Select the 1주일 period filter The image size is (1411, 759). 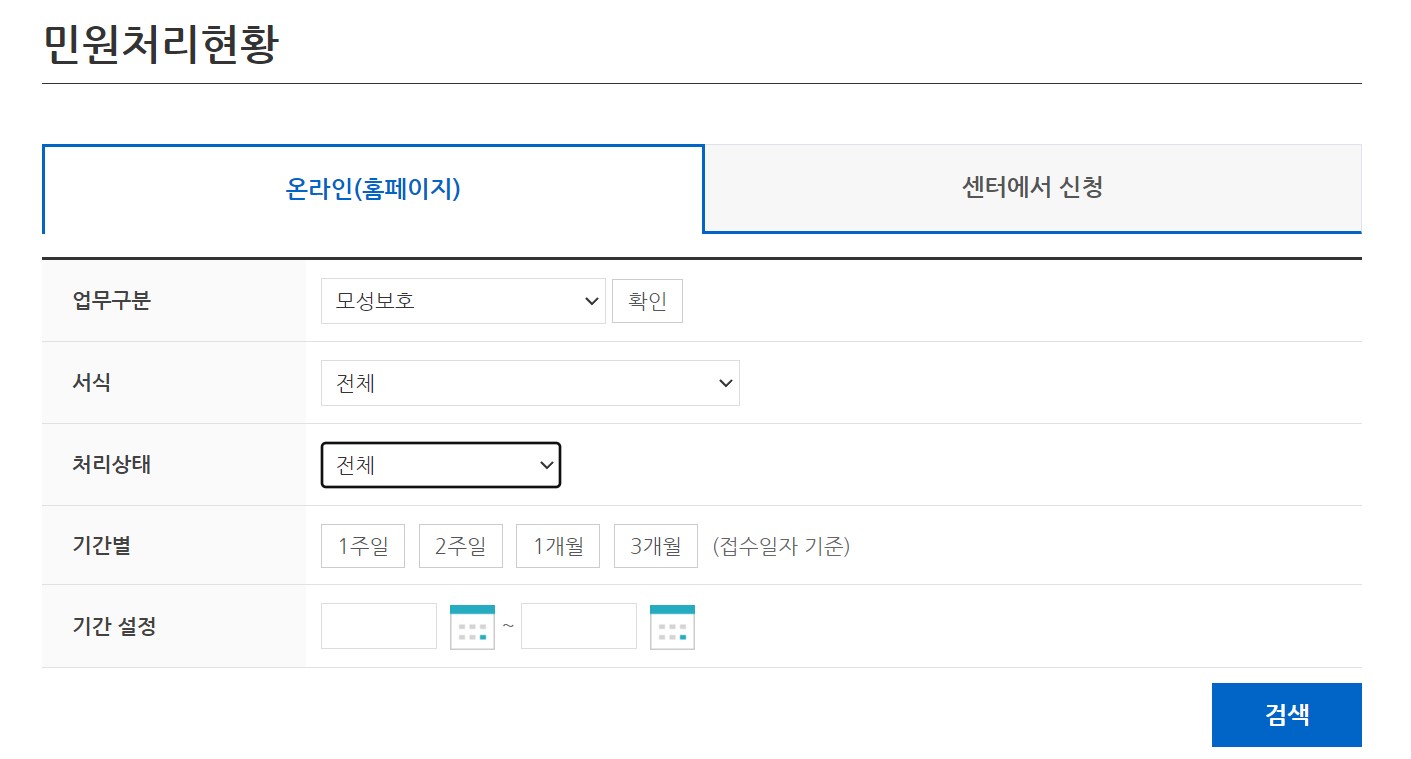click(x=362, y=545)
